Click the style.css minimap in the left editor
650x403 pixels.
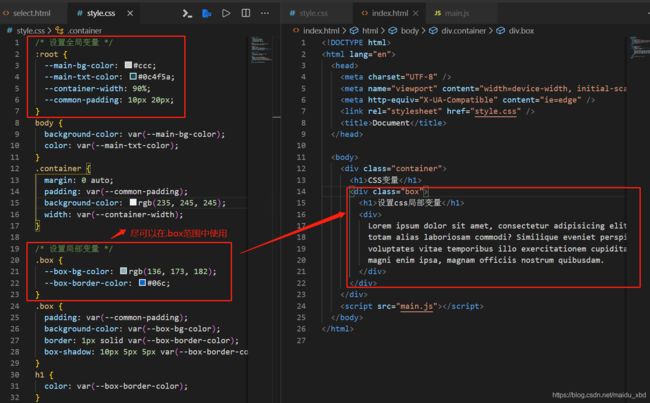click(261, 50)
